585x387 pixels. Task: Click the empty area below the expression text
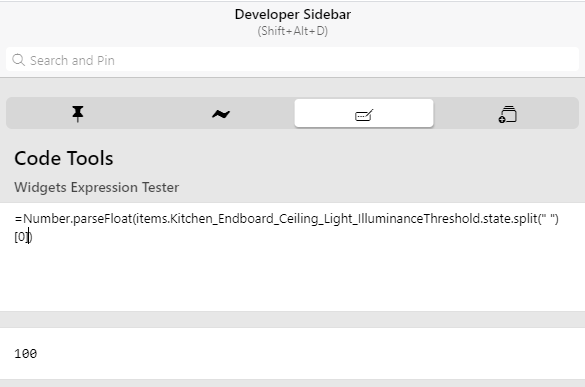pos(292,280)
